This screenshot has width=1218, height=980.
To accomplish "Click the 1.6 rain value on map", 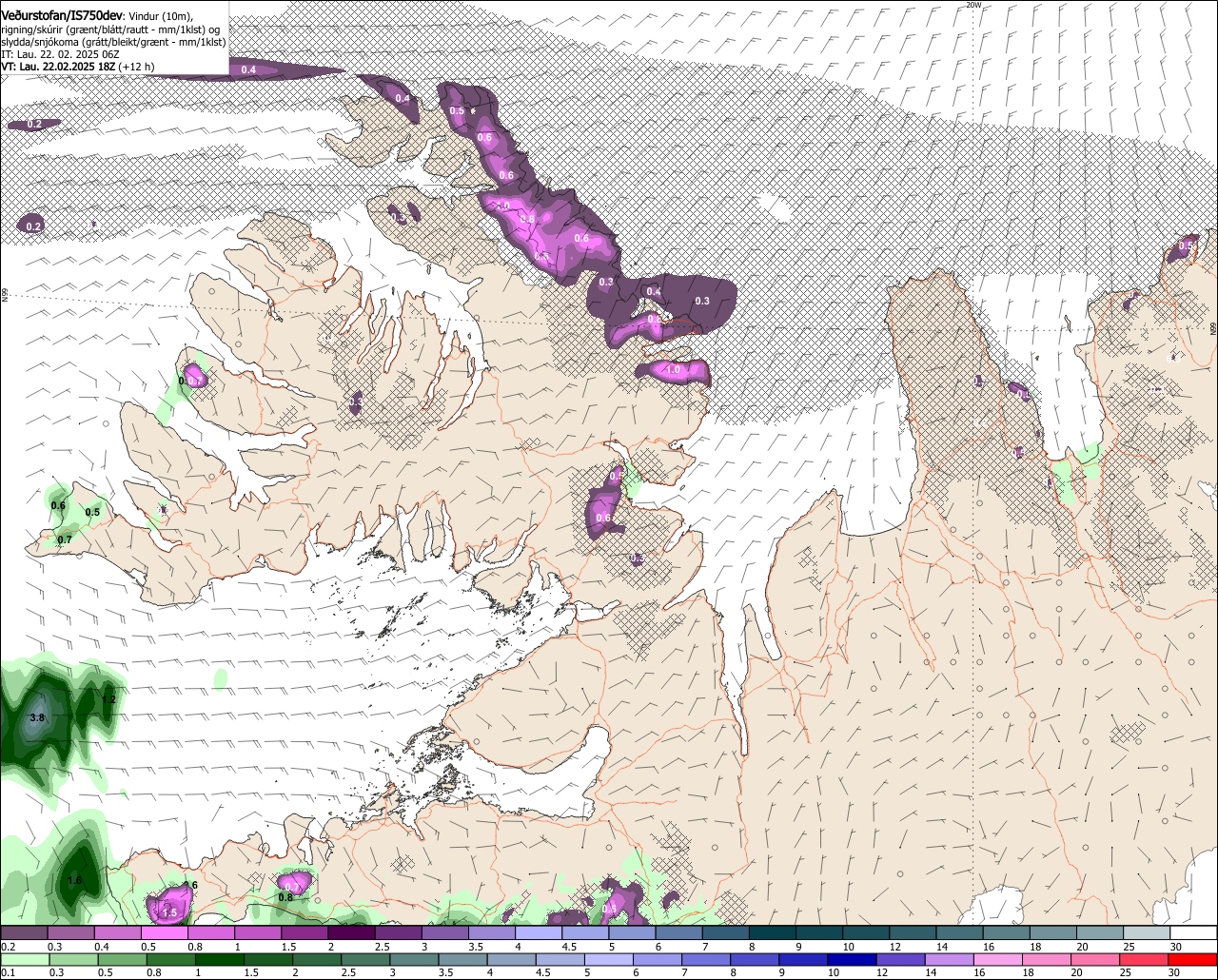I will [75, 881].
